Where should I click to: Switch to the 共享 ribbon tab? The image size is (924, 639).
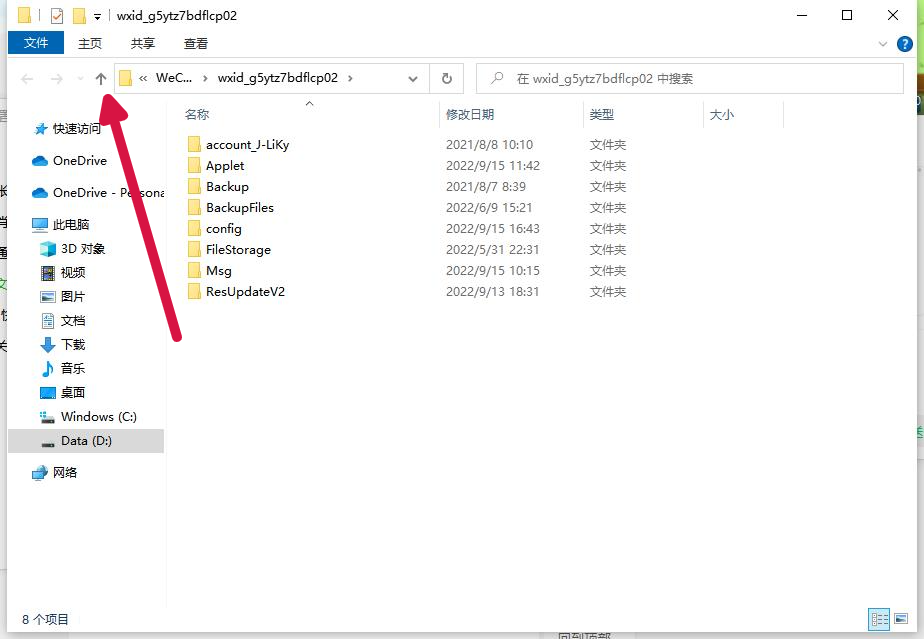click(x=143, y=43)
